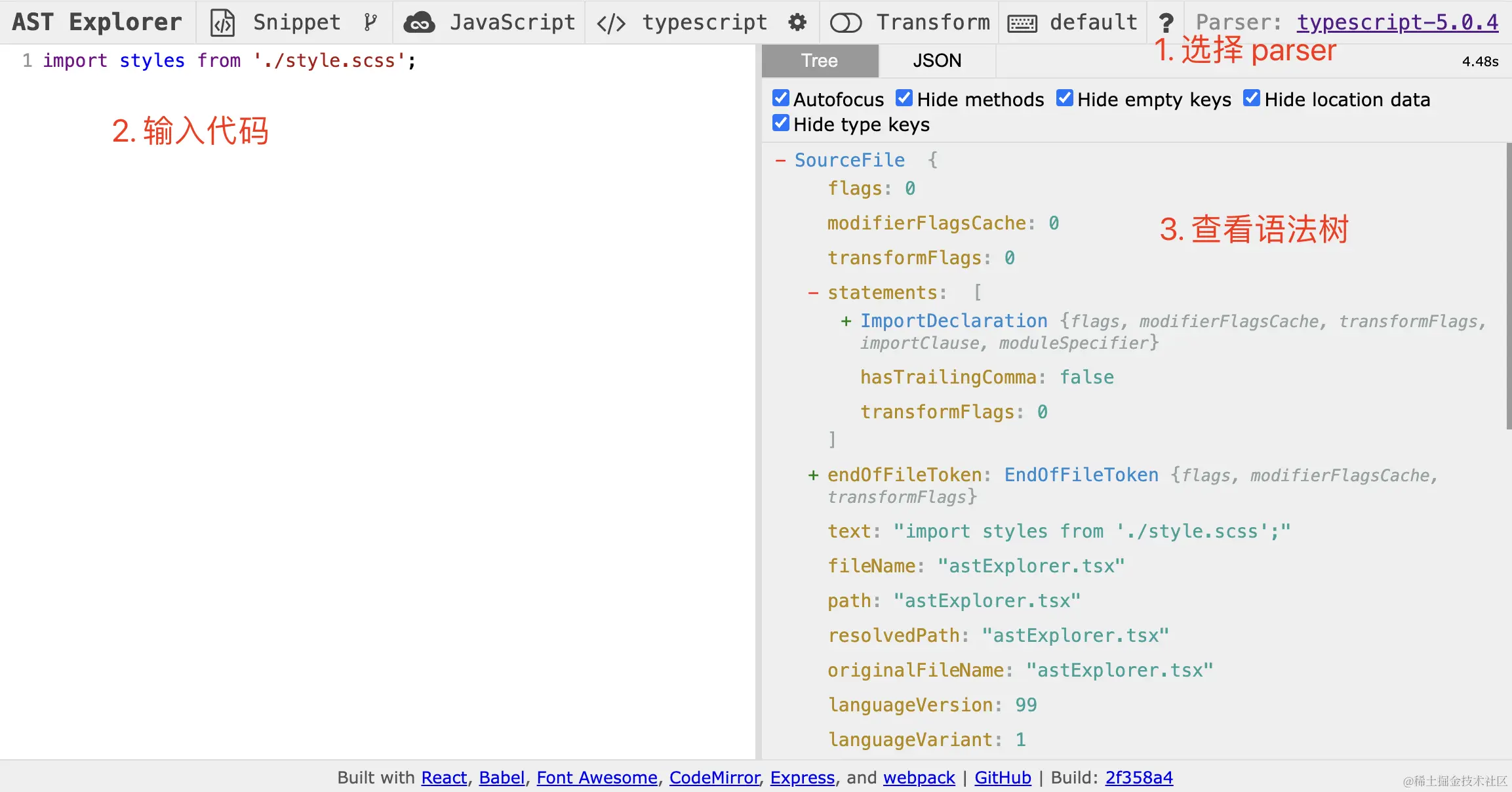Click the 'styles' identifier in code

152,60
